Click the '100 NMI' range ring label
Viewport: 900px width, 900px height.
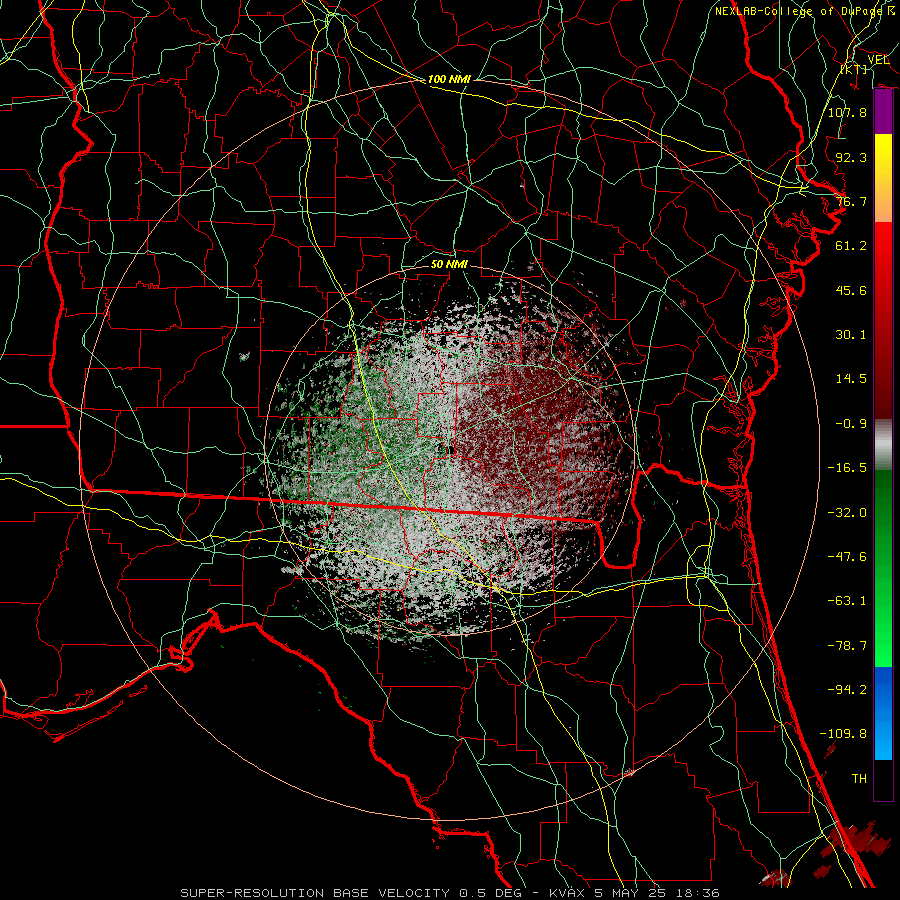pos(449,79)
